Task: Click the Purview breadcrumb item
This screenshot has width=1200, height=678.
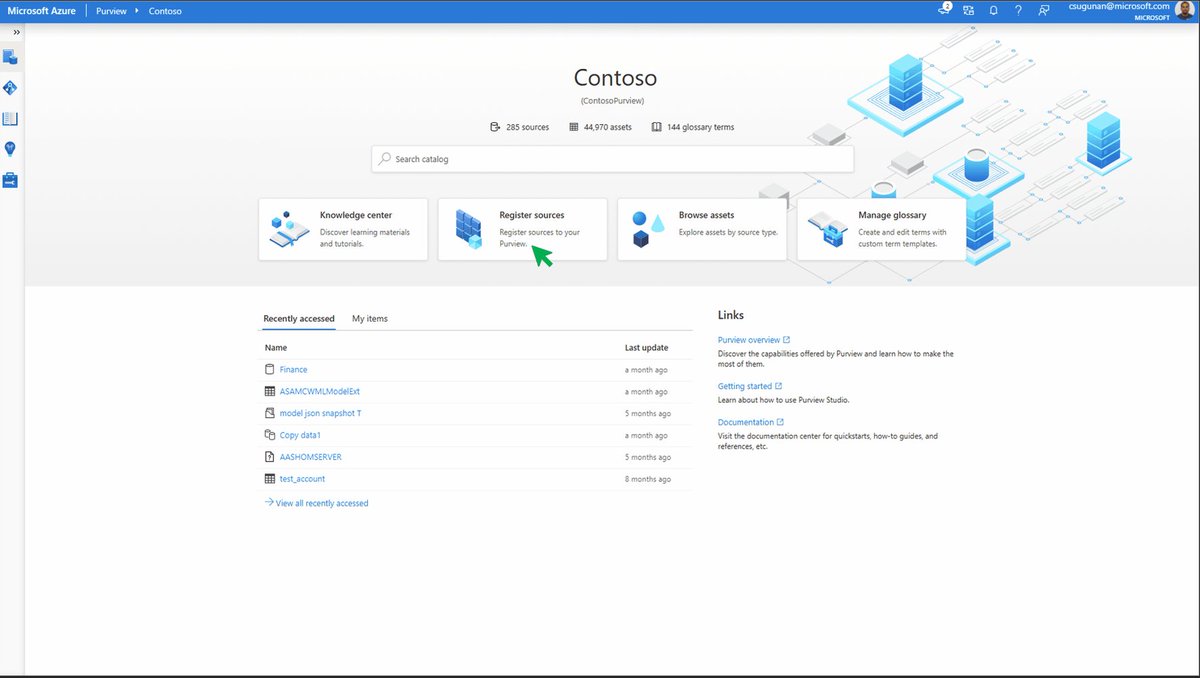Action: click(111, 10)
